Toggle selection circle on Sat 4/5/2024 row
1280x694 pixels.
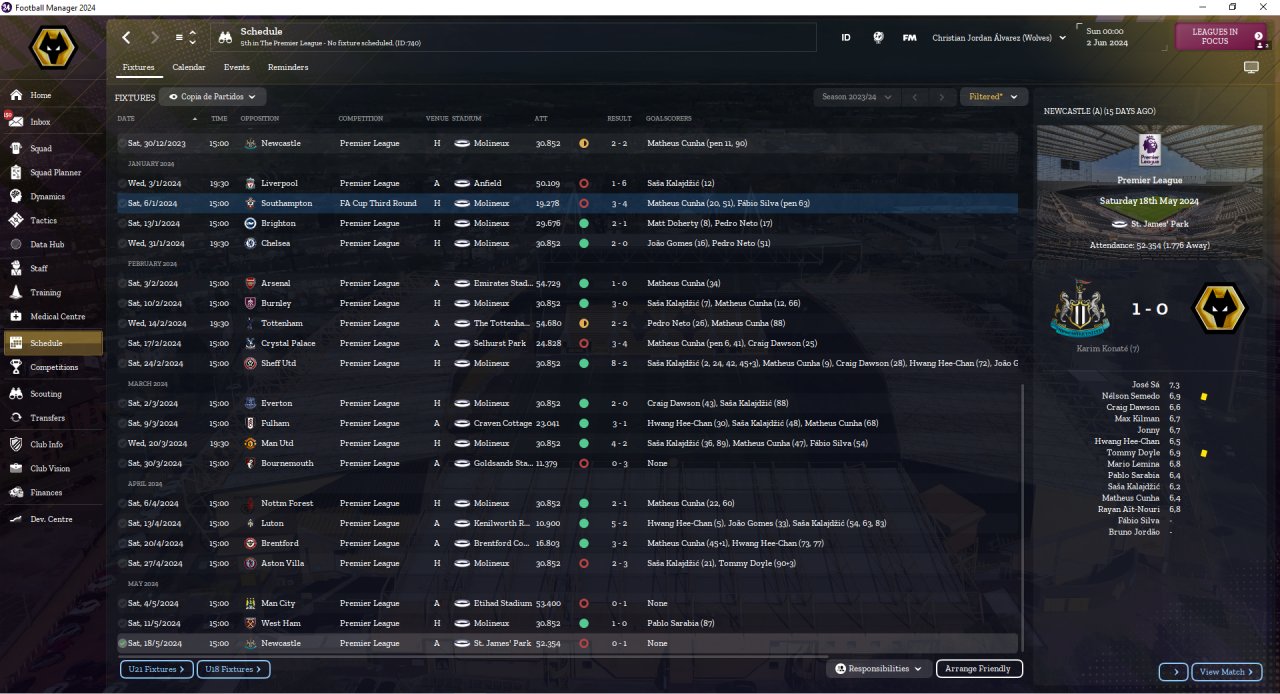pos(122,603)
